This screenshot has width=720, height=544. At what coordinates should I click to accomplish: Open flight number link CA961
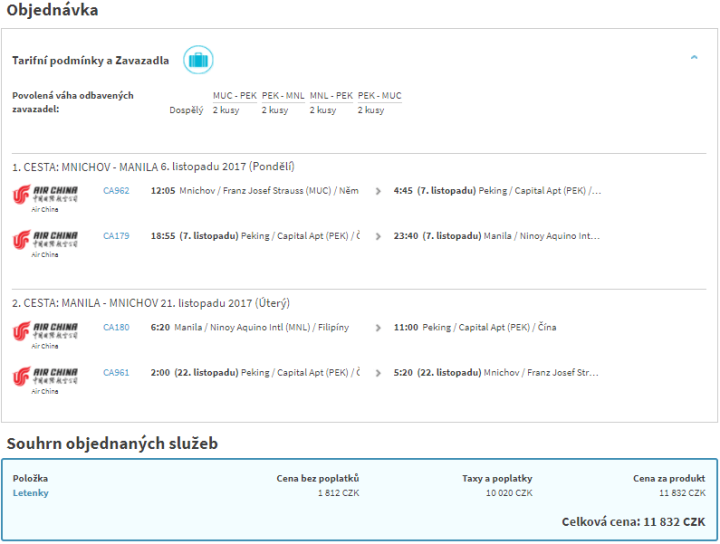(x=116, y=373)
